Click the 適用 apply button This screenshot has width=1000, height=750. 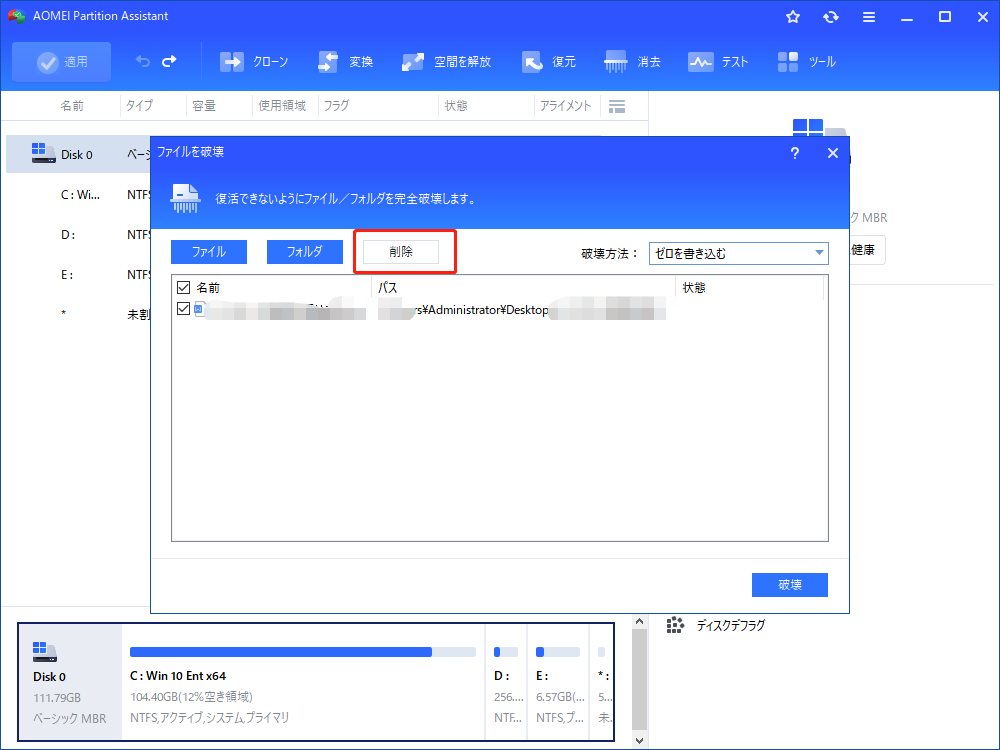coord(61,62)
